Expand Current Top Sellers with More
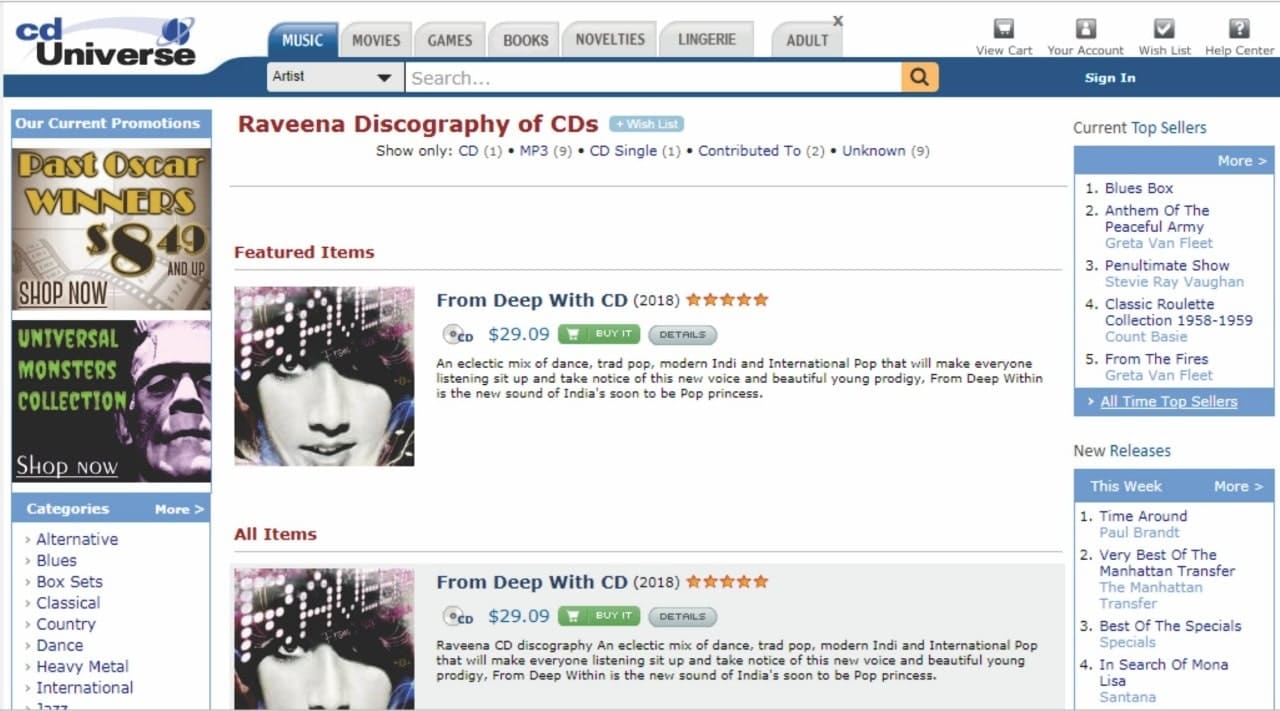 coord(1242,160)
